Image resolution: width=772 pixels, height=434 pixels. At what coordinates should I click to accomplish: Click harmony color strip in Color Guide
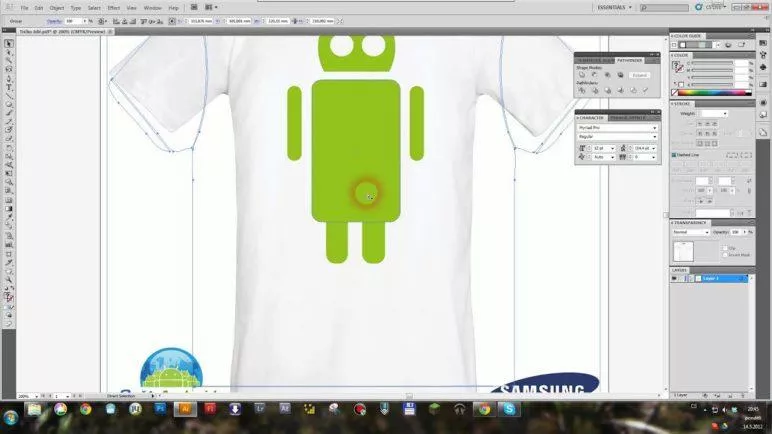pos(697,45)
